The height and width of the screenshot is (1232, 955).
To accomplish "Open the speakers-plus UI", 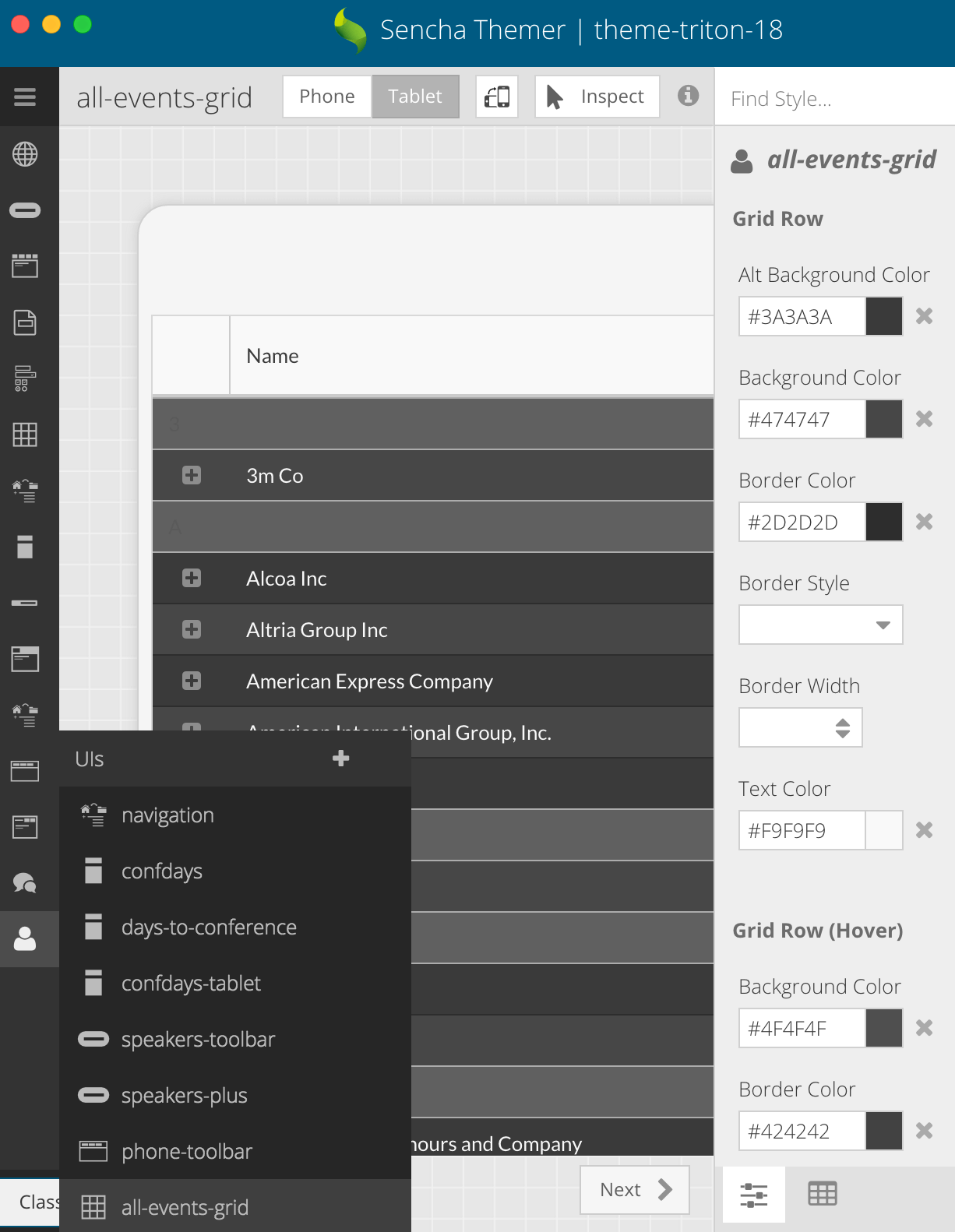I will (235, 1095).
